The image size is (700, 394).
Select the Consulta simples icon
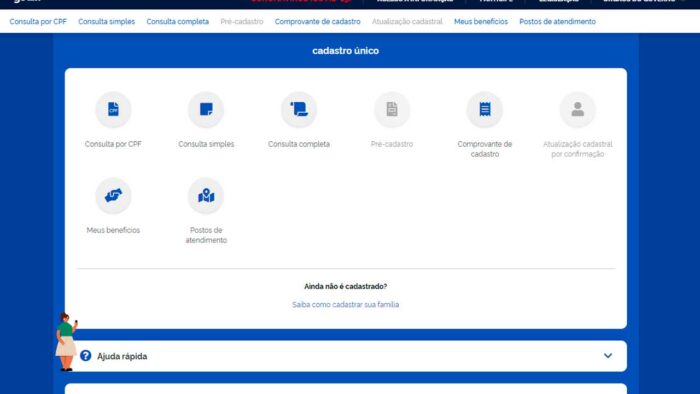pos(206,110)
